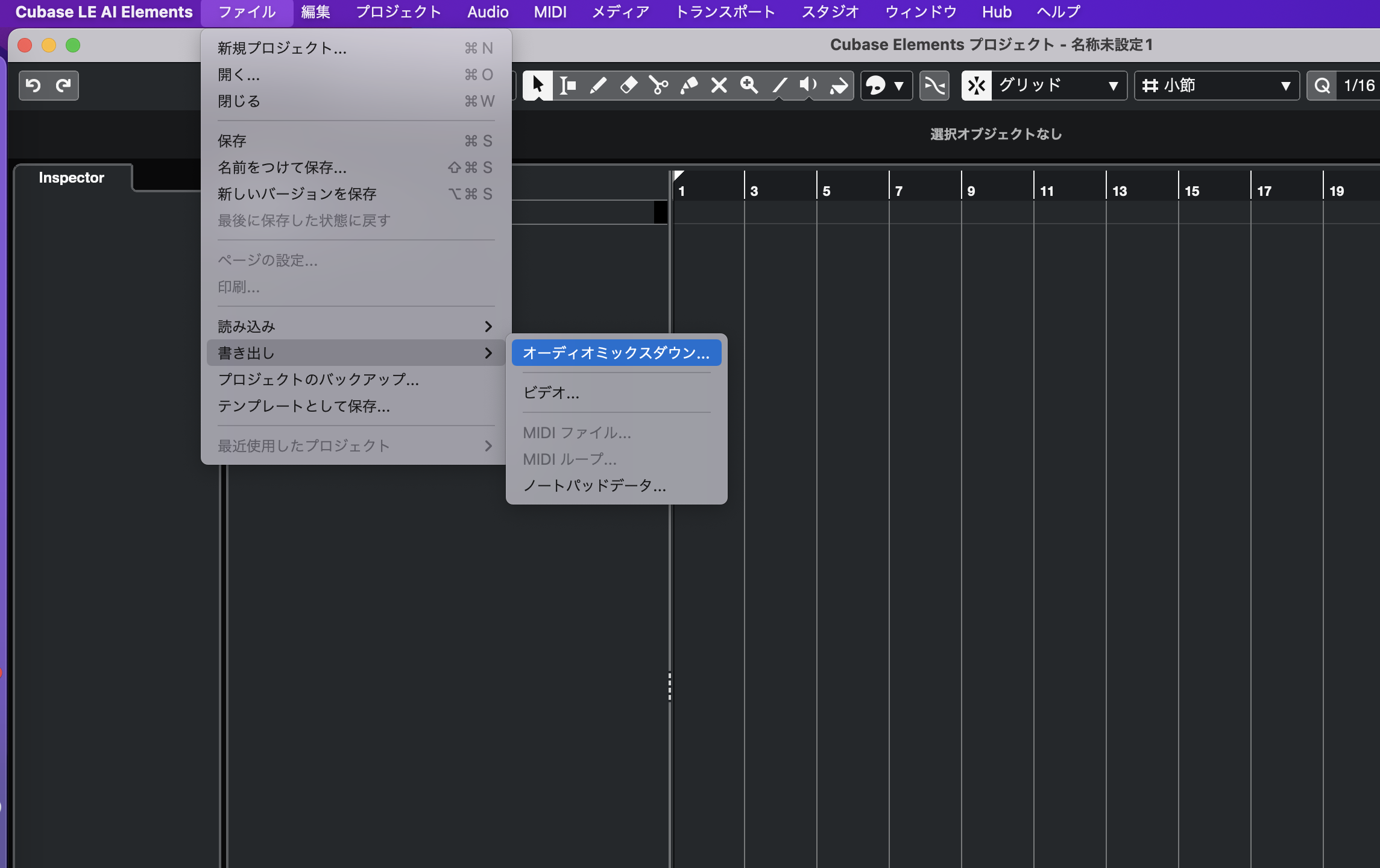
Task: Open the Hub menu
Action: (997, 12)
